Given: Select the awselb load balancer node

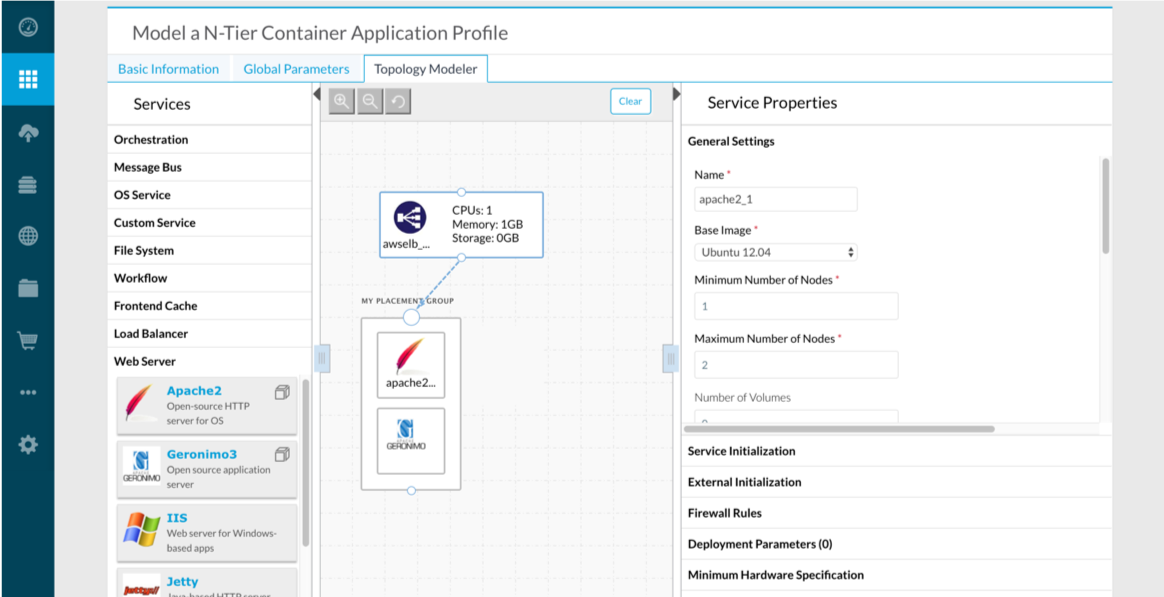Looking at the screenshot, I should [x=461, y=225].
